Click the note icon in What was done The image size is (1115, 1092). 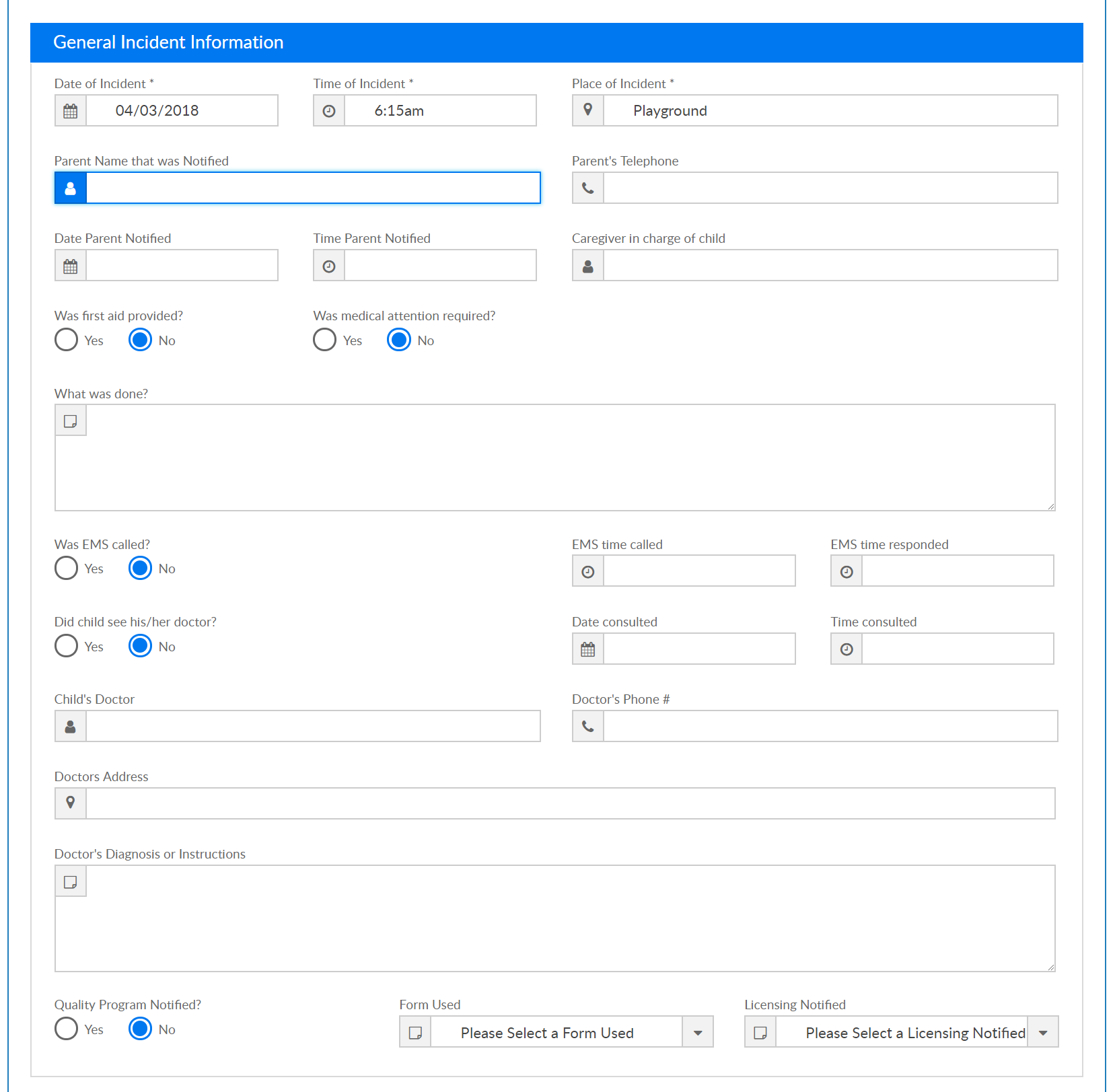click(71, 421)
